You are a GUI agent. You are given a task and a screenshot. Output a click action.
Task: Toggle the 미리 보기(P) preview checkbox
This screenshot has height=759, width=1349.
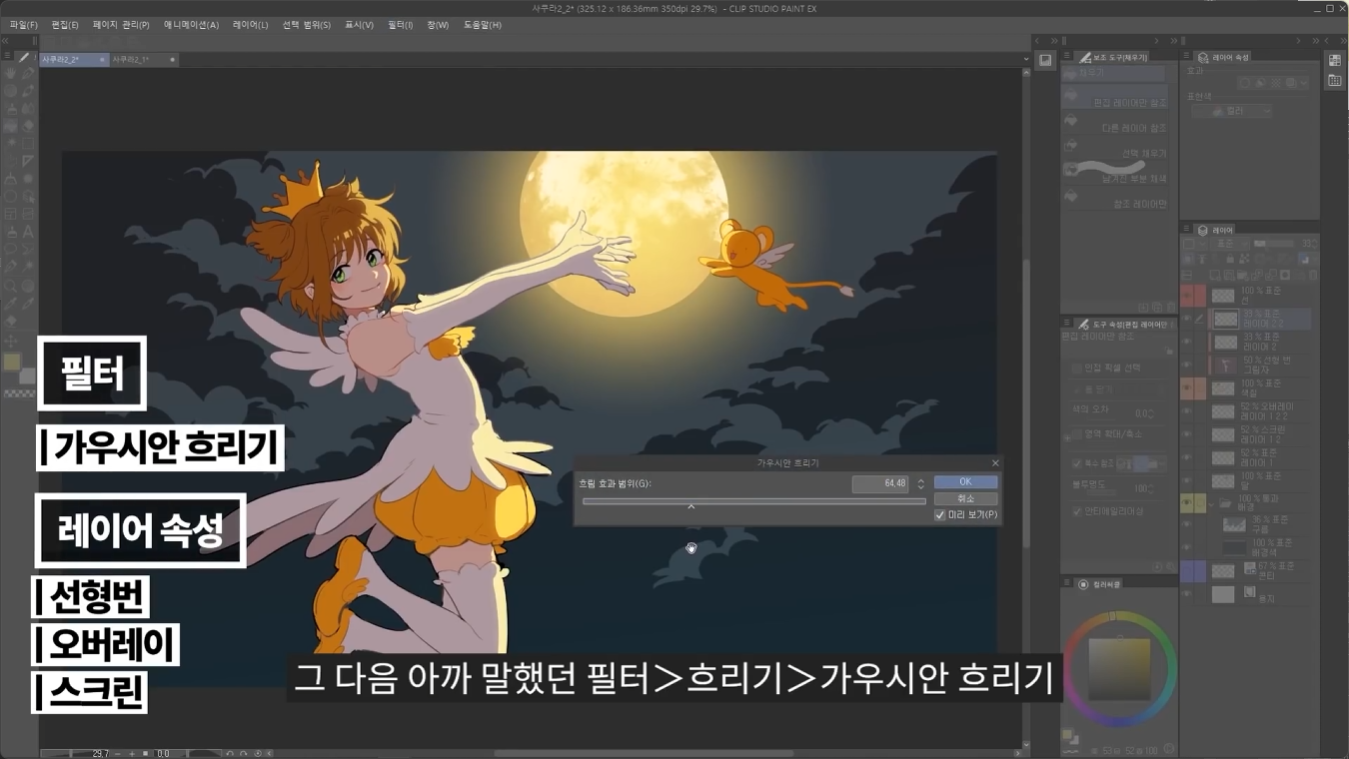[x=940, y=515]
